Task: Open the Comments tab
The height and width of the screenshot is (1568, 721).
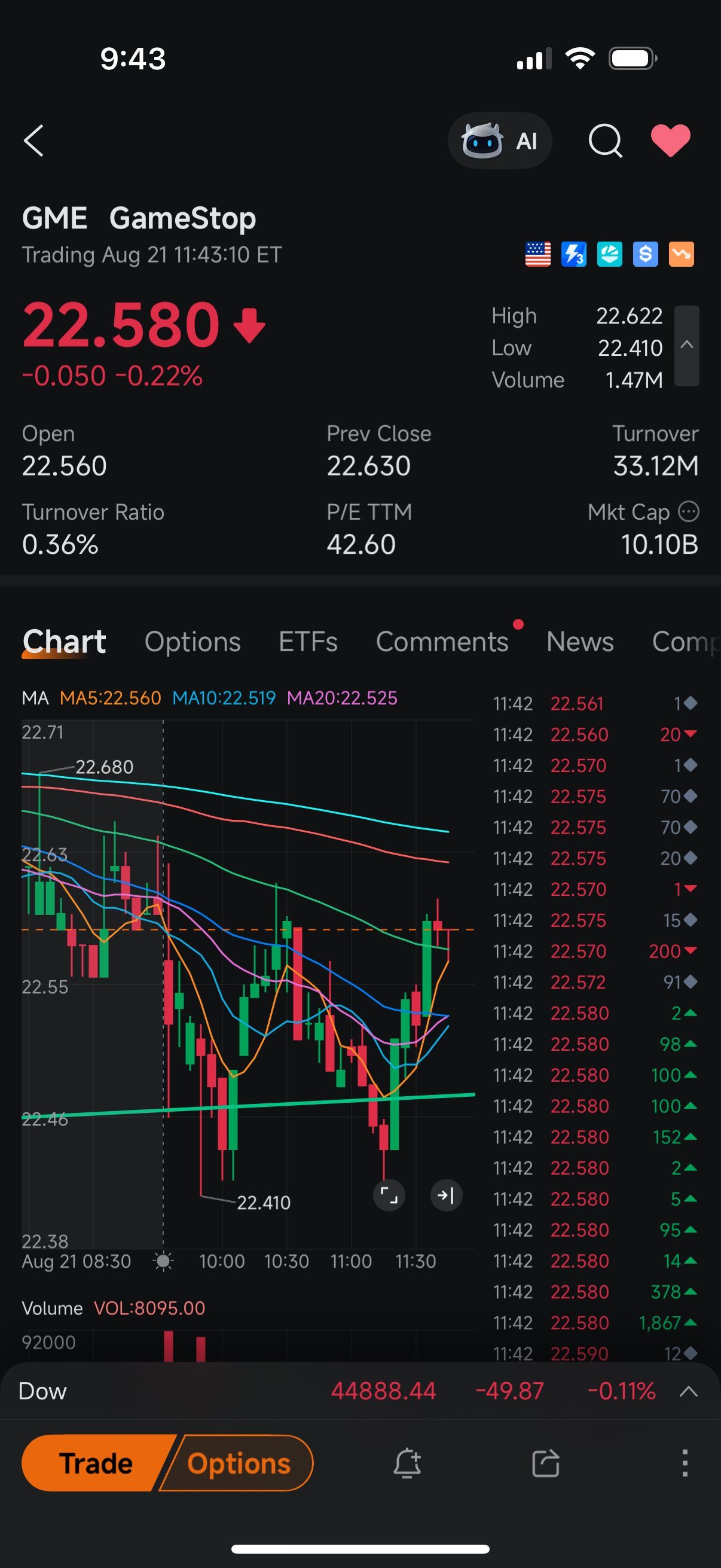Action: point(442,642)
